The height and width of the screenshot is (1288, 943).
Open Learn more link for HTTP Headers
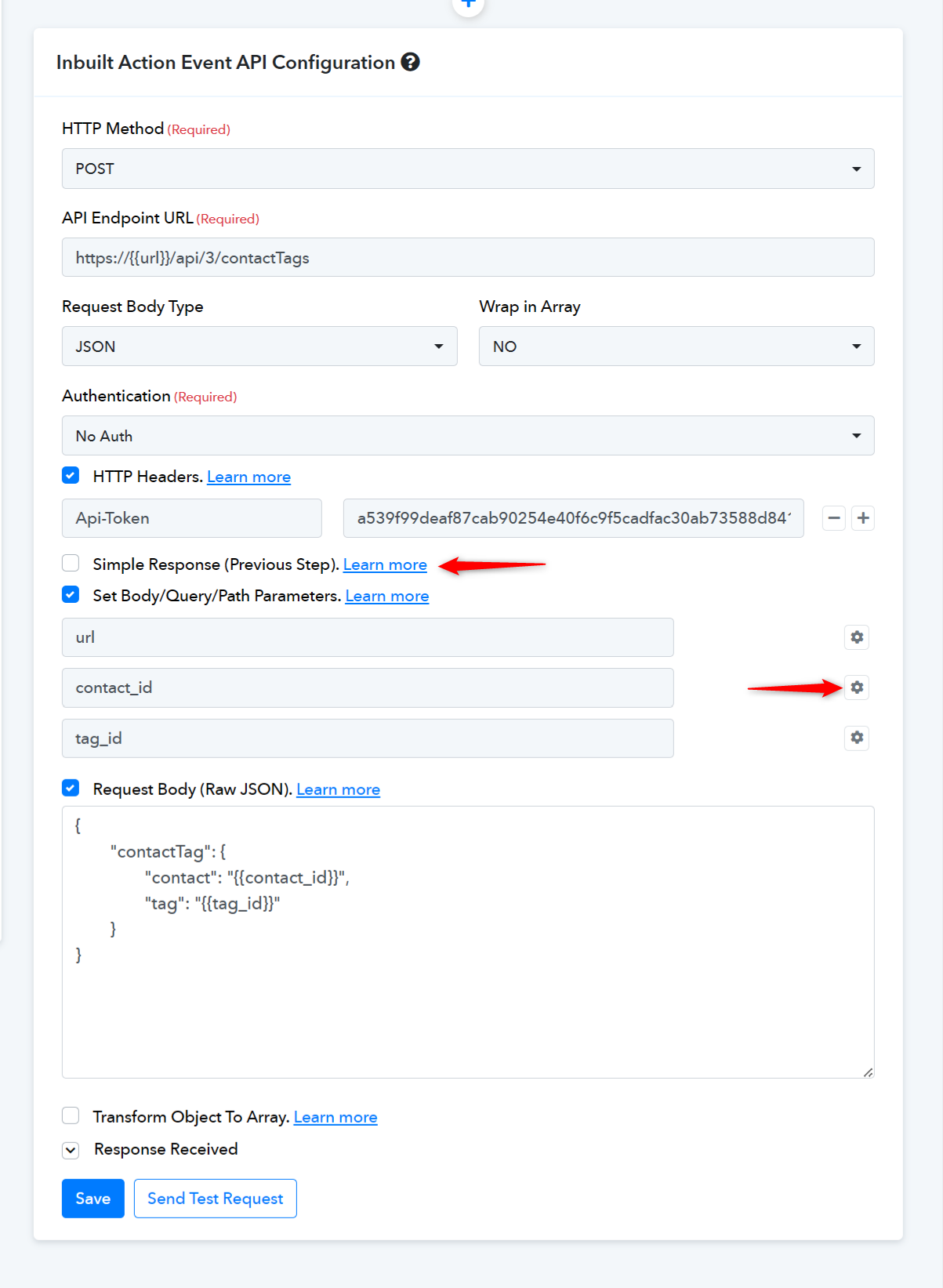pyautogui.click(x=248, y=477)
